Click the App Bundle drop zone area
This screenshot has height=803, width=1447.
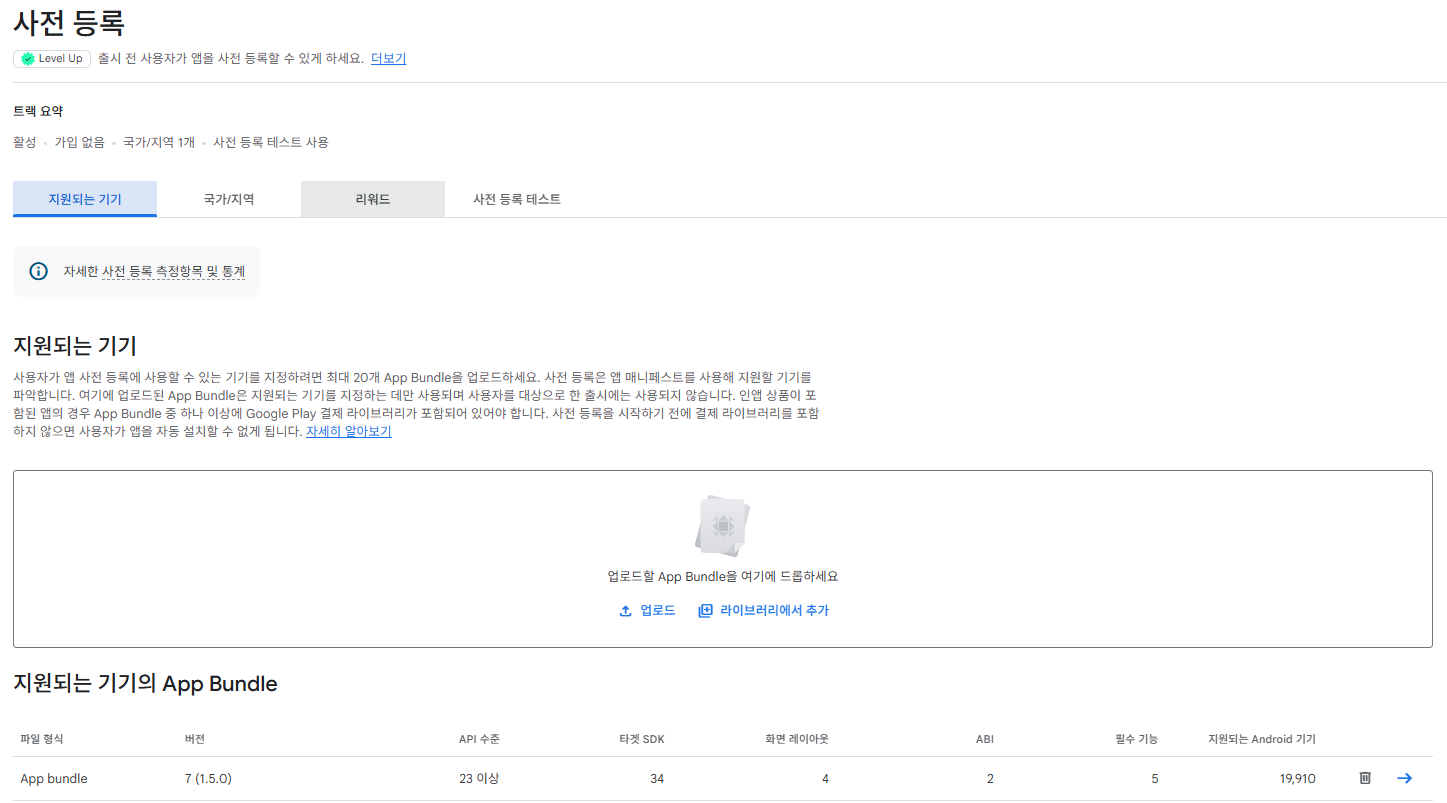pyautogui.click(x=723, y=558)
